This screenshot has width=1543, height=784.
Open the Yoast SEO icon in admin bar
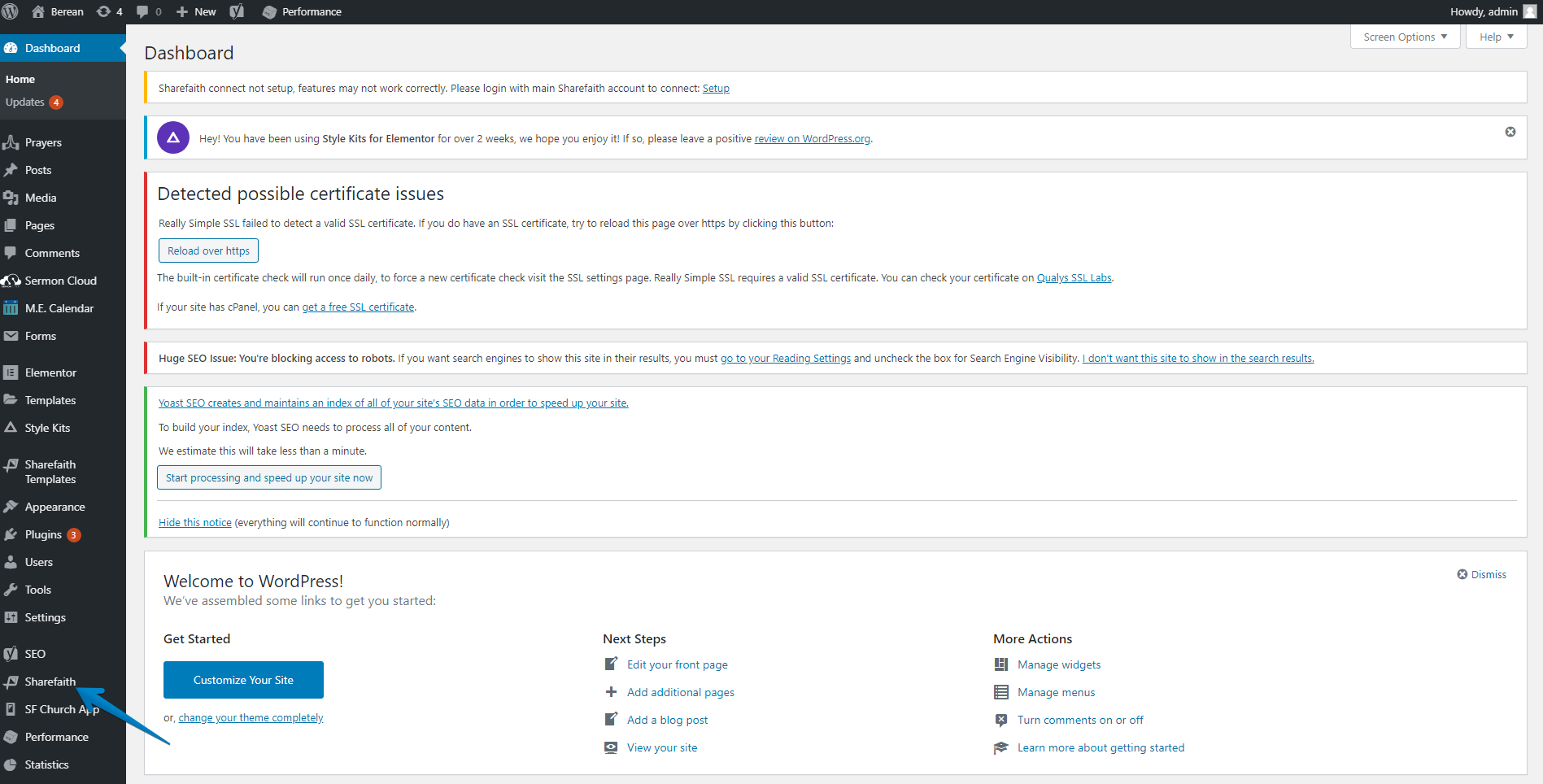pos(237,11)
